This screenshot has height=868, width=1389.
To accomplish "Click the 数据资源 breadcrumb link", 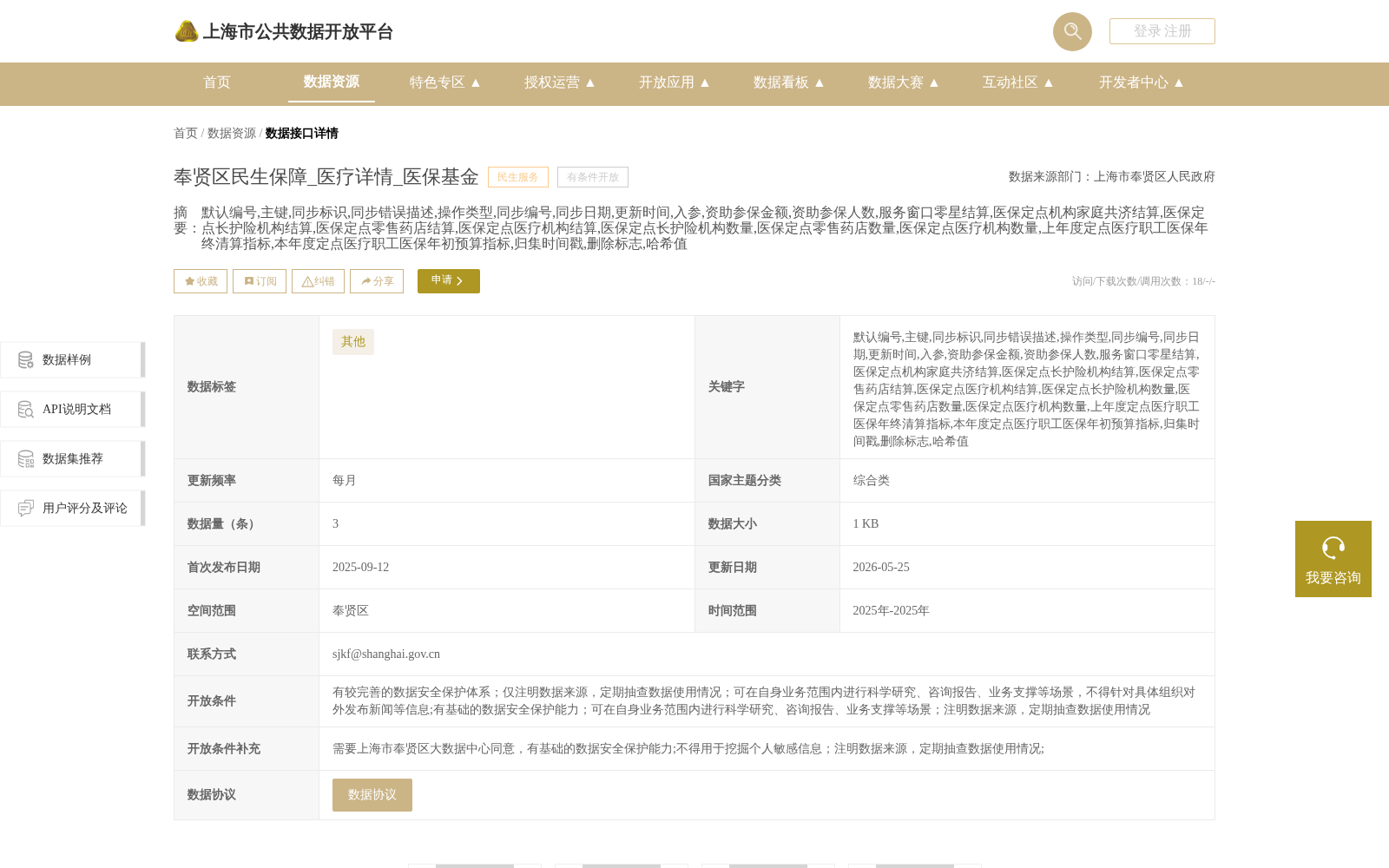I will coord(232,134).
